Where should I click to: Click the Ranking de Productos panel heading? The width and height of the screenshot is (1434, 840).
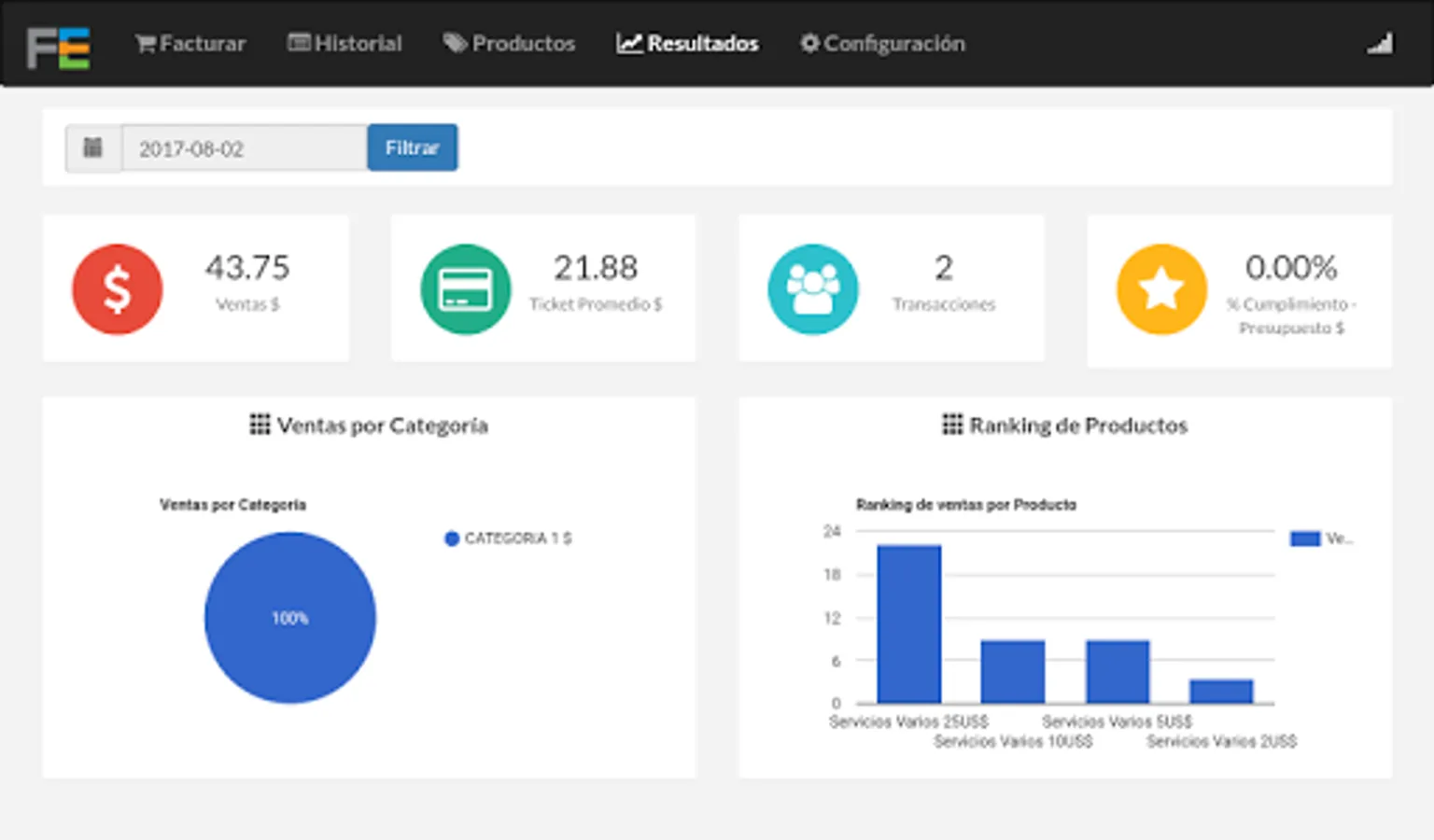pyautogui.click(x=1065, y=426)
